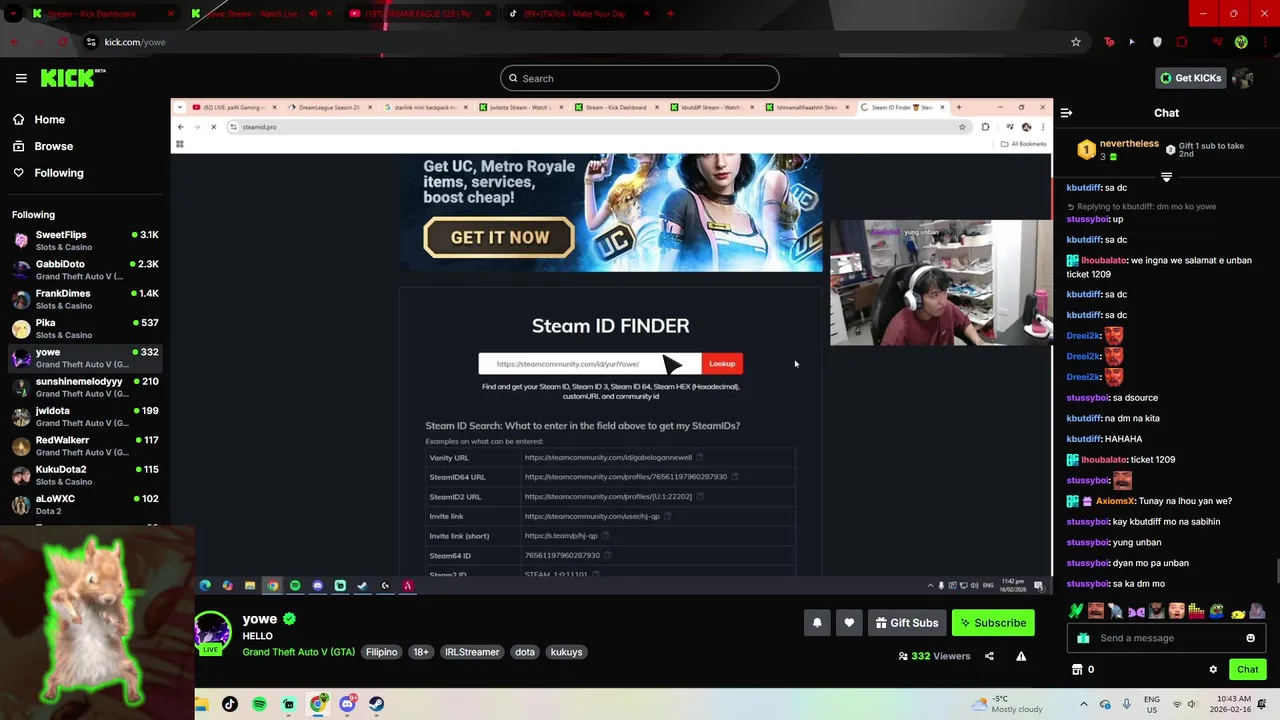Open SweetFlips channel in Following list
This screenshot has height=720, width=1280.
tap(85, 240)
